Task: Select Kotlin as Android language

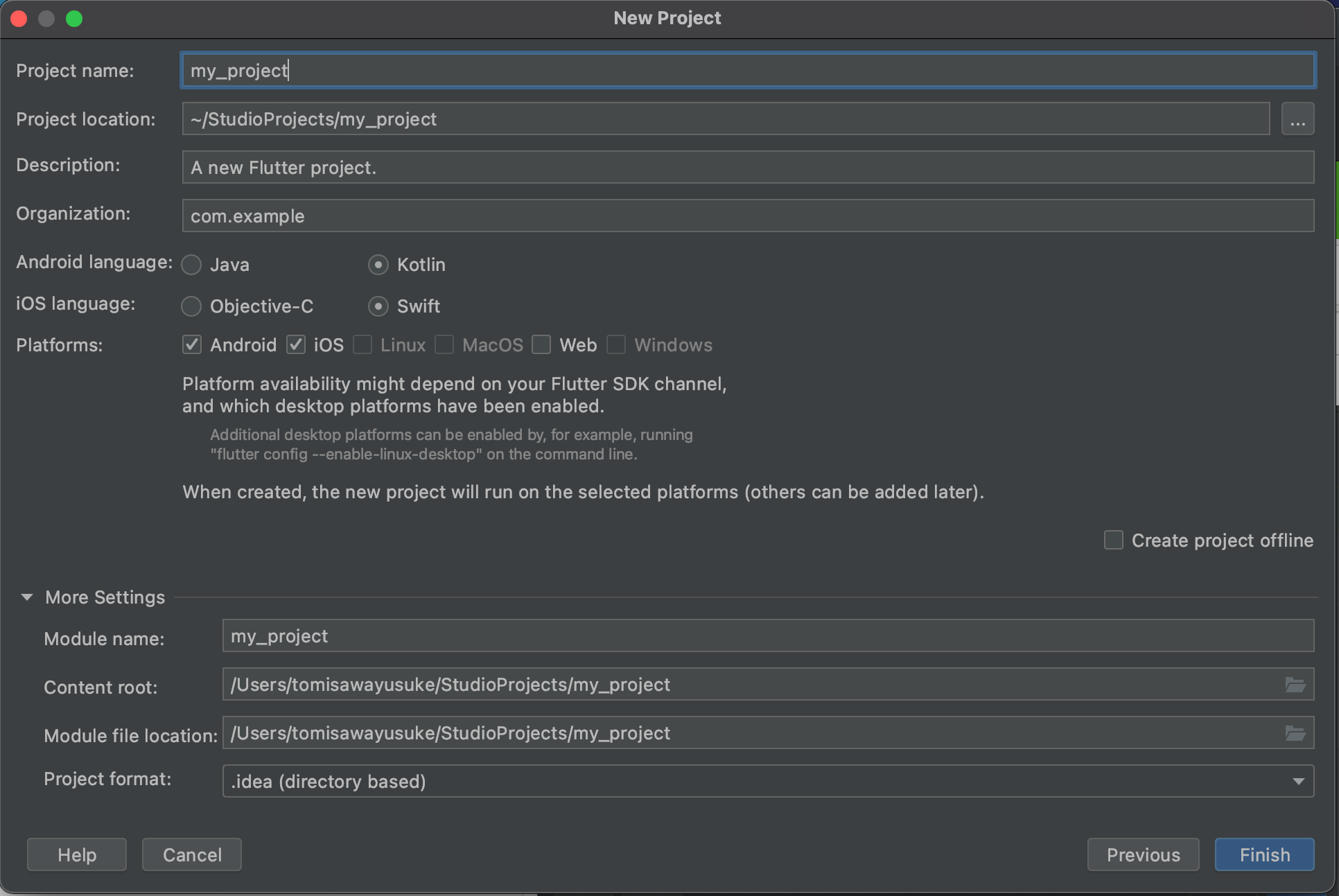Action: click(378, 265)
